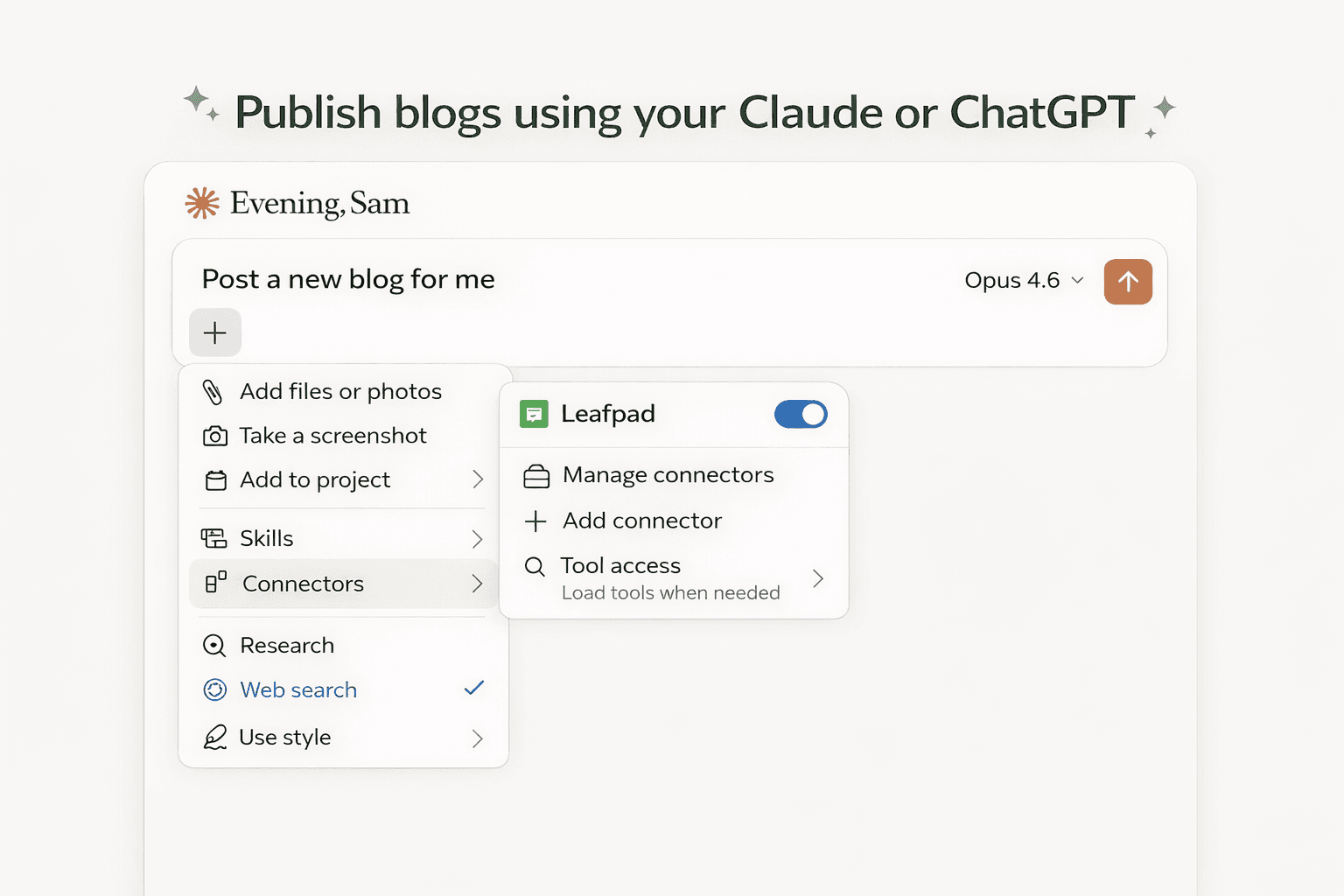The width and height of the screenshot is (1344, 896).
Task: Click the Add connector plus icon
Action: tap(535, 521)
